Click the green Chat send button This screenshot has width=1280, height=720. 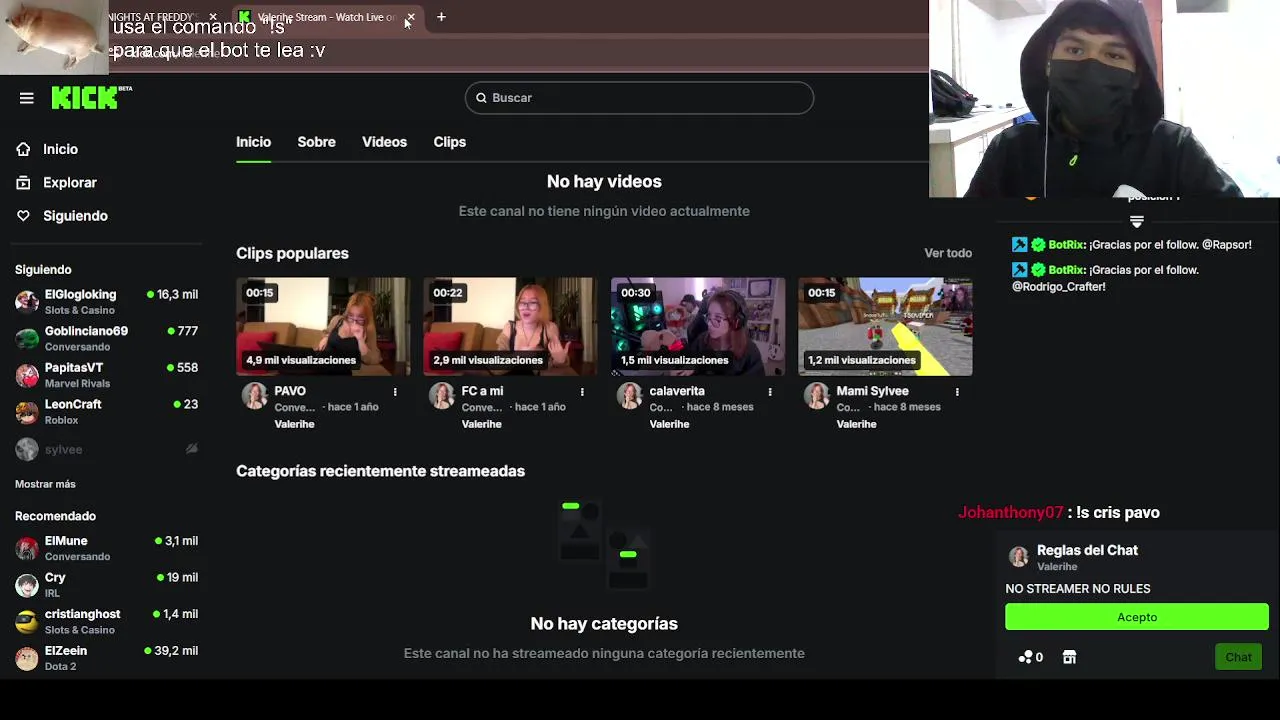click(x=1238, y=657)
